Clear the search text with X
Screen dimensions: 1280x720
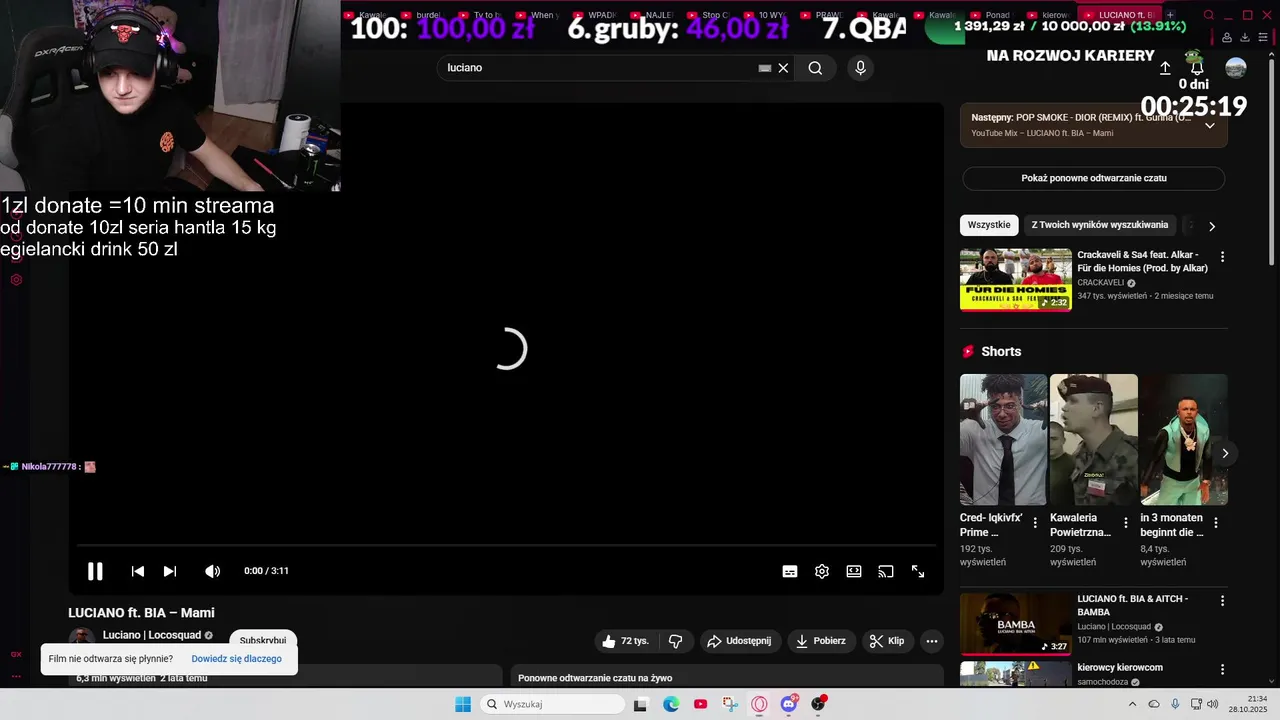coord(783,68)
